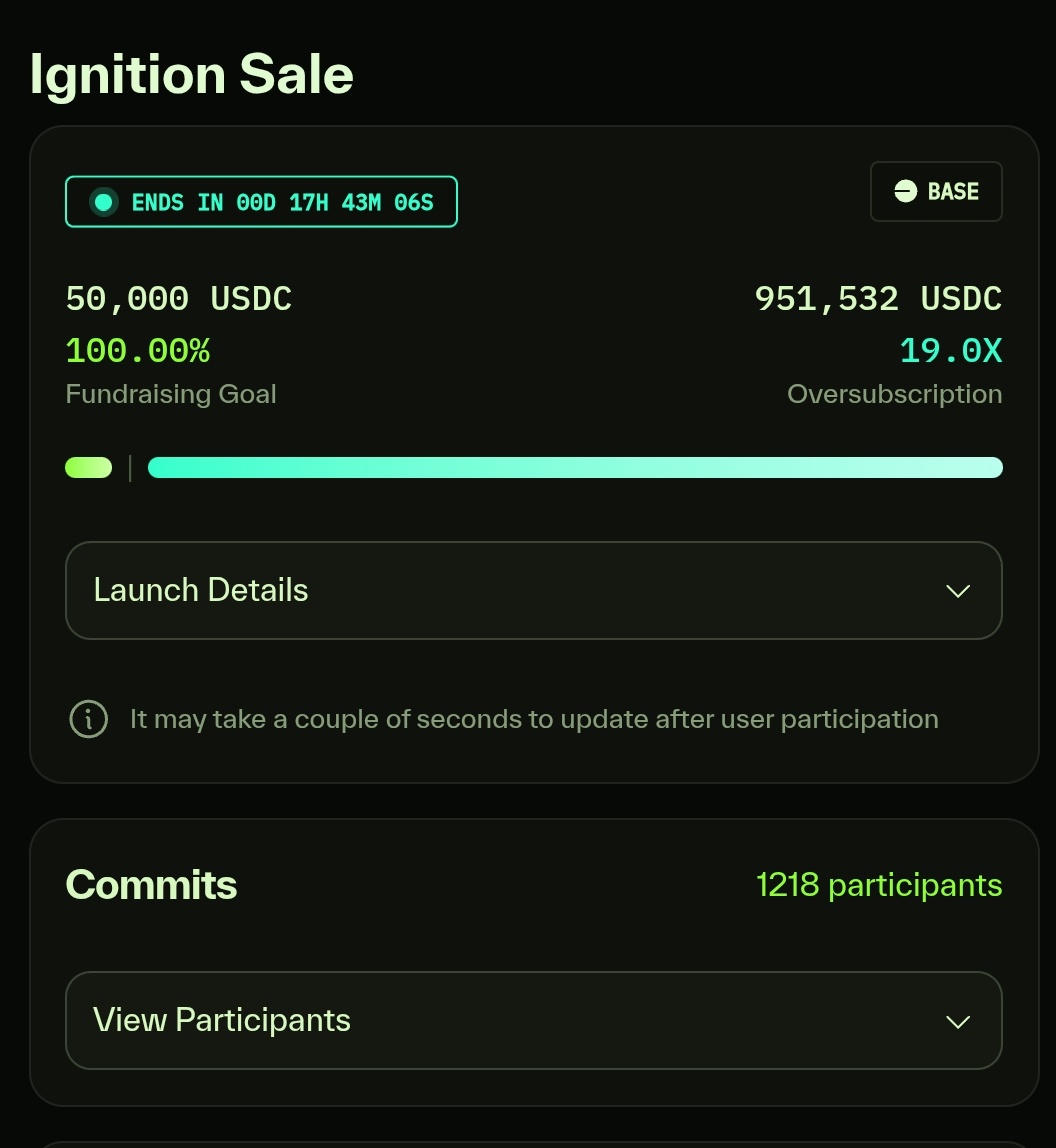This screenshot has width=1056, height=1148.
Task: Click the Ignition Sale heading
Action: pyautogui.click(x=192, y=75)
